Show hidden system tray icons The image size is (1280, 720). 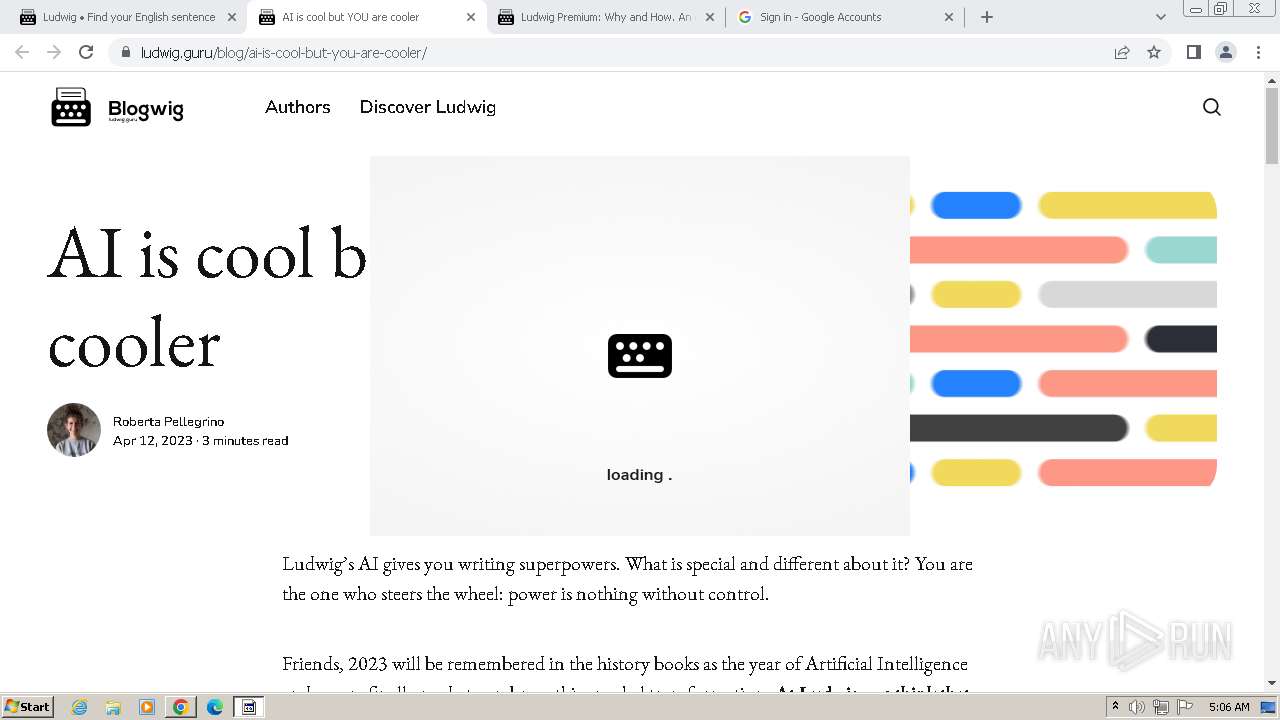(1115, 707)
